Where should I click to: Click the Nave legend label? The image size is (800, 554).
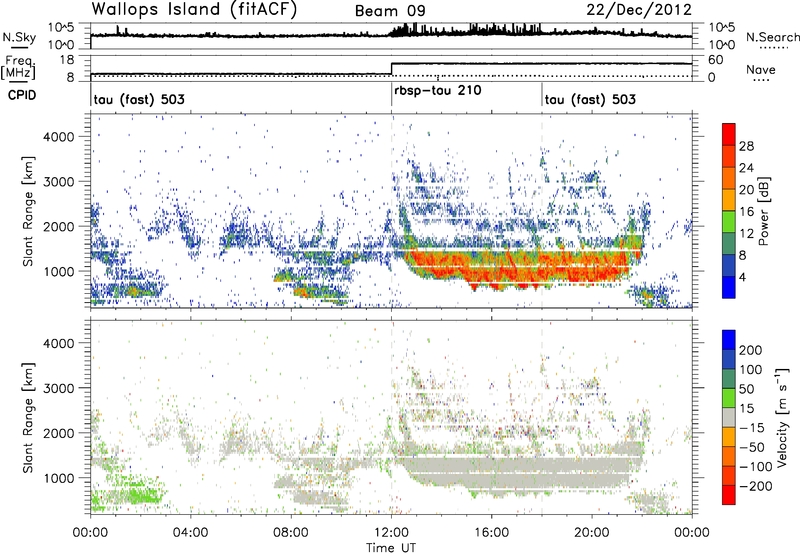click(761, 69)
